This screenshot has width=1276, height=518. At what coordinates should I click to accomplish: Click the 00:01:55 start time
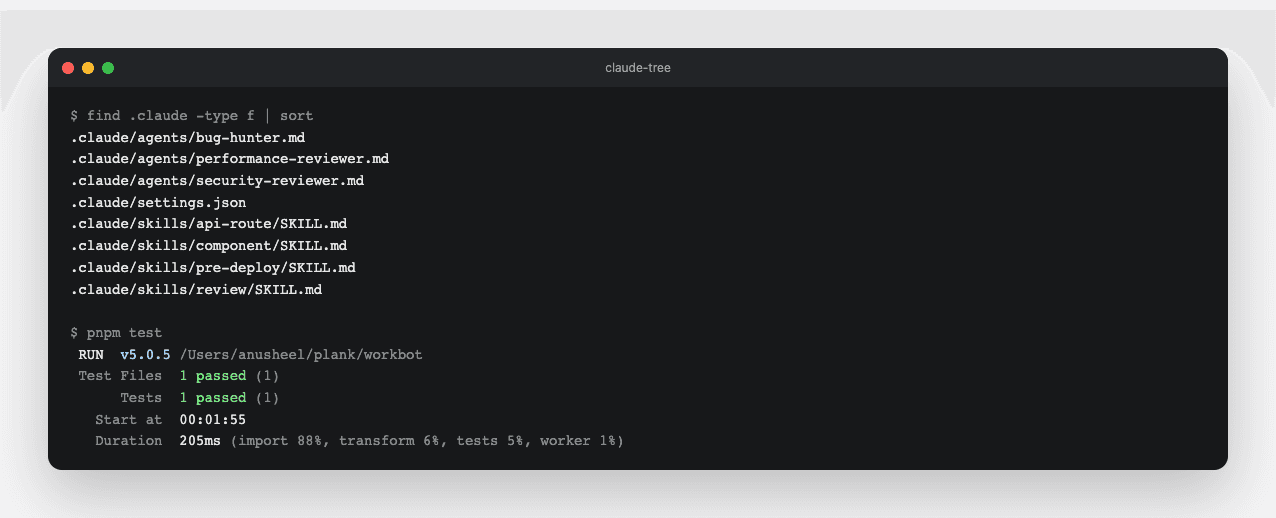coord(213,420)
